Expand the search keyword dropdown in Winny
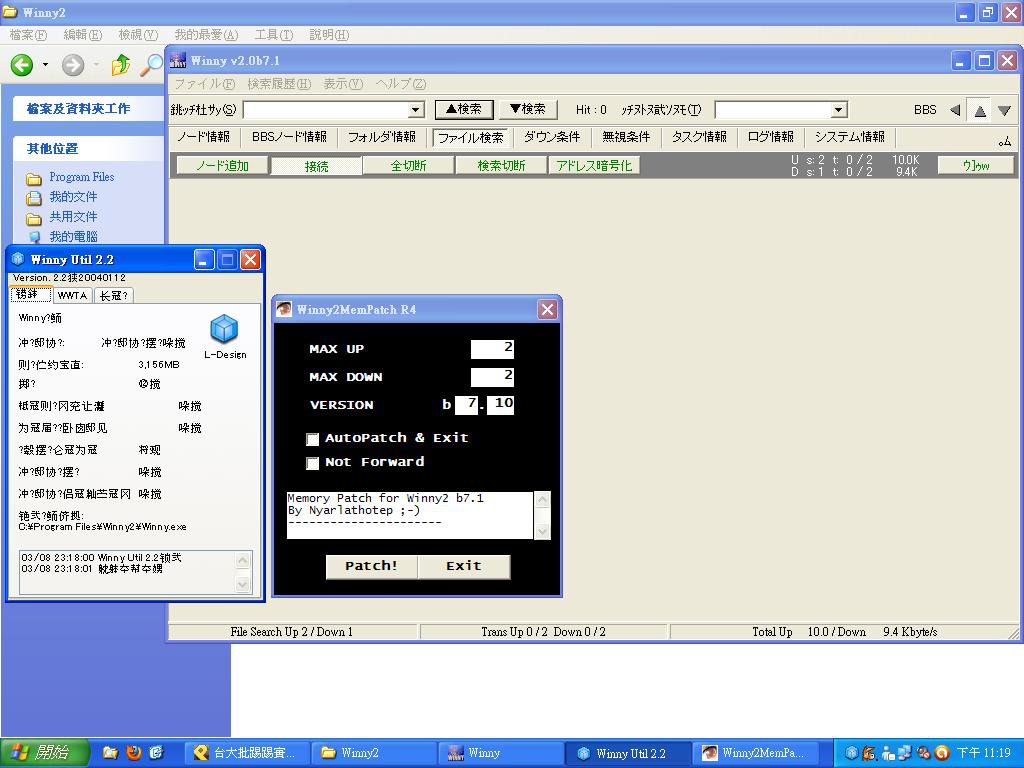The width and height of the screenshot is (1024, 768). 416,110
